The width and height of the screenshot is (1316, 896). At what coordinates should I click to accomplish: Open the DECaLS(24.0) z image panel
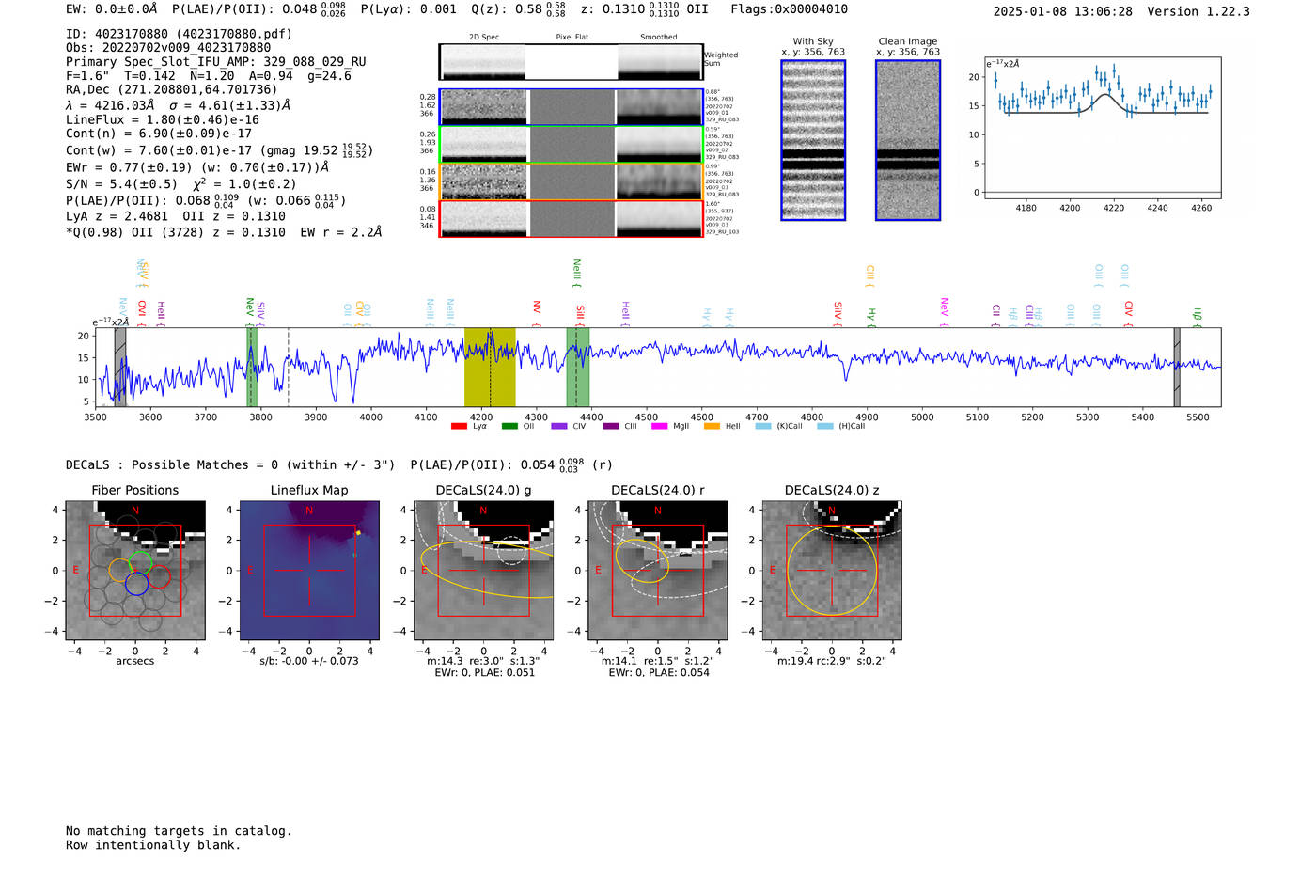[x=832, y=571]
